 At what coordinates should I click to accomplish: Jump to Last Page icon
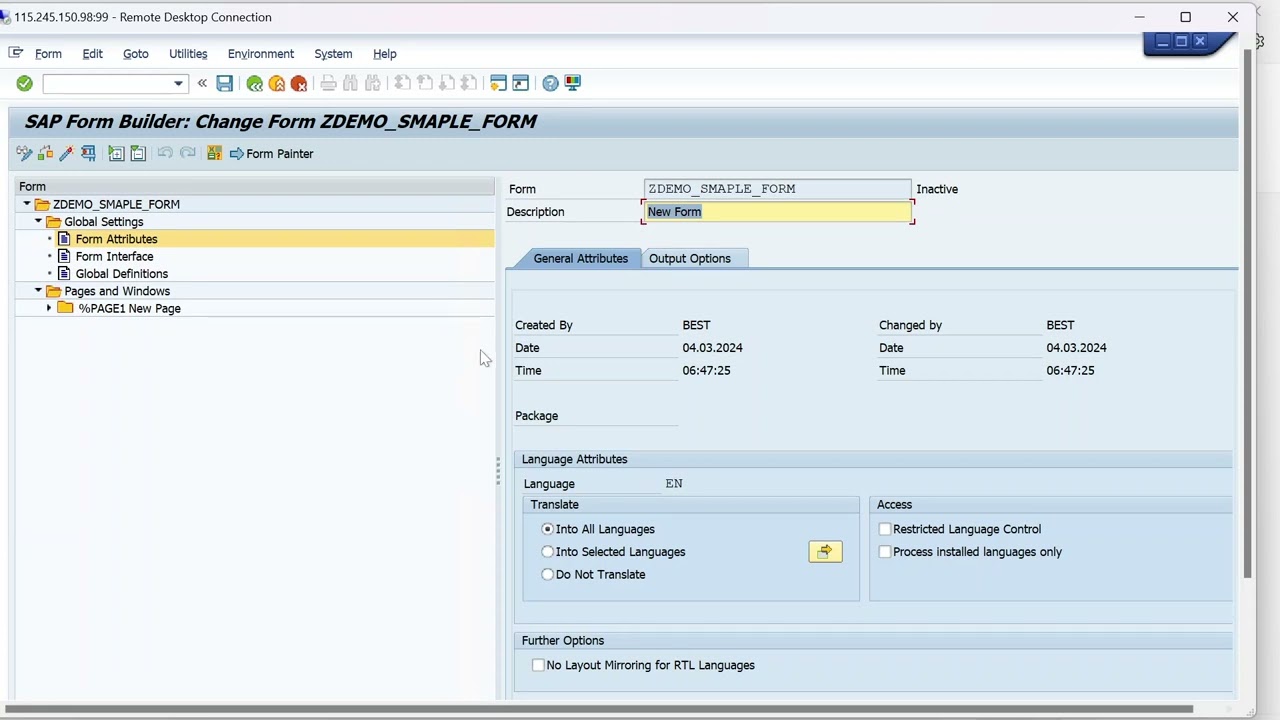click(469, 84)
